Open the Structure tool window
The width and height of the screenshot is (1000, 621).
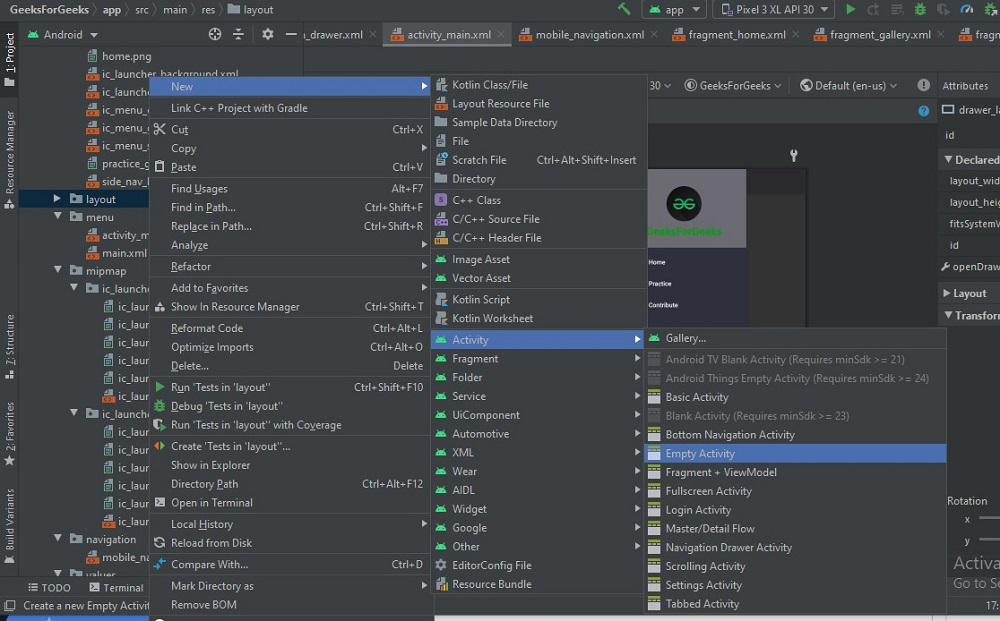point(10,347)
